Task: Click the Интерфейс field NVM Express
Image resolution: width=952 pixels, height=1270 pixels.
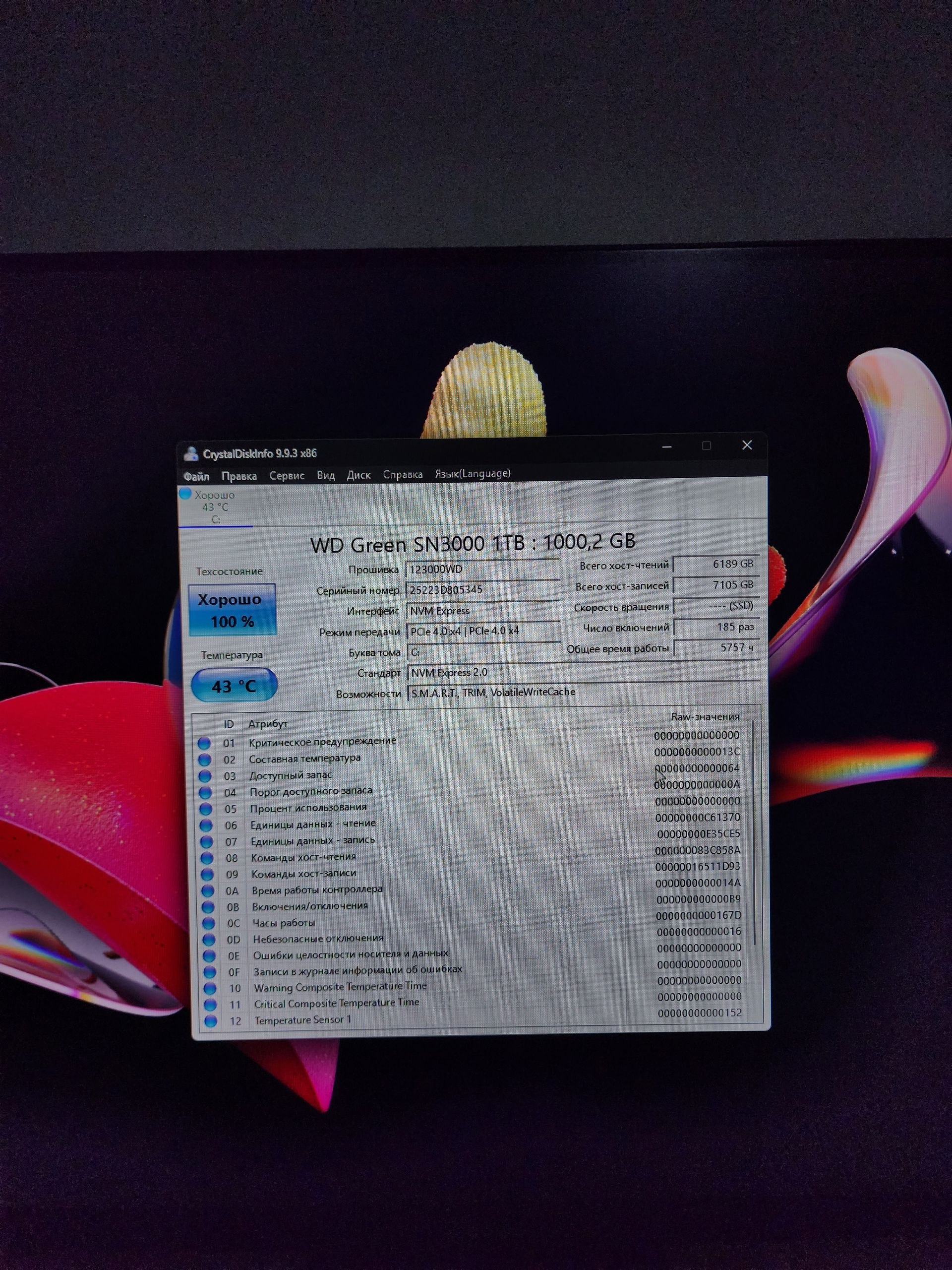Action: click(x=482, y=610)
